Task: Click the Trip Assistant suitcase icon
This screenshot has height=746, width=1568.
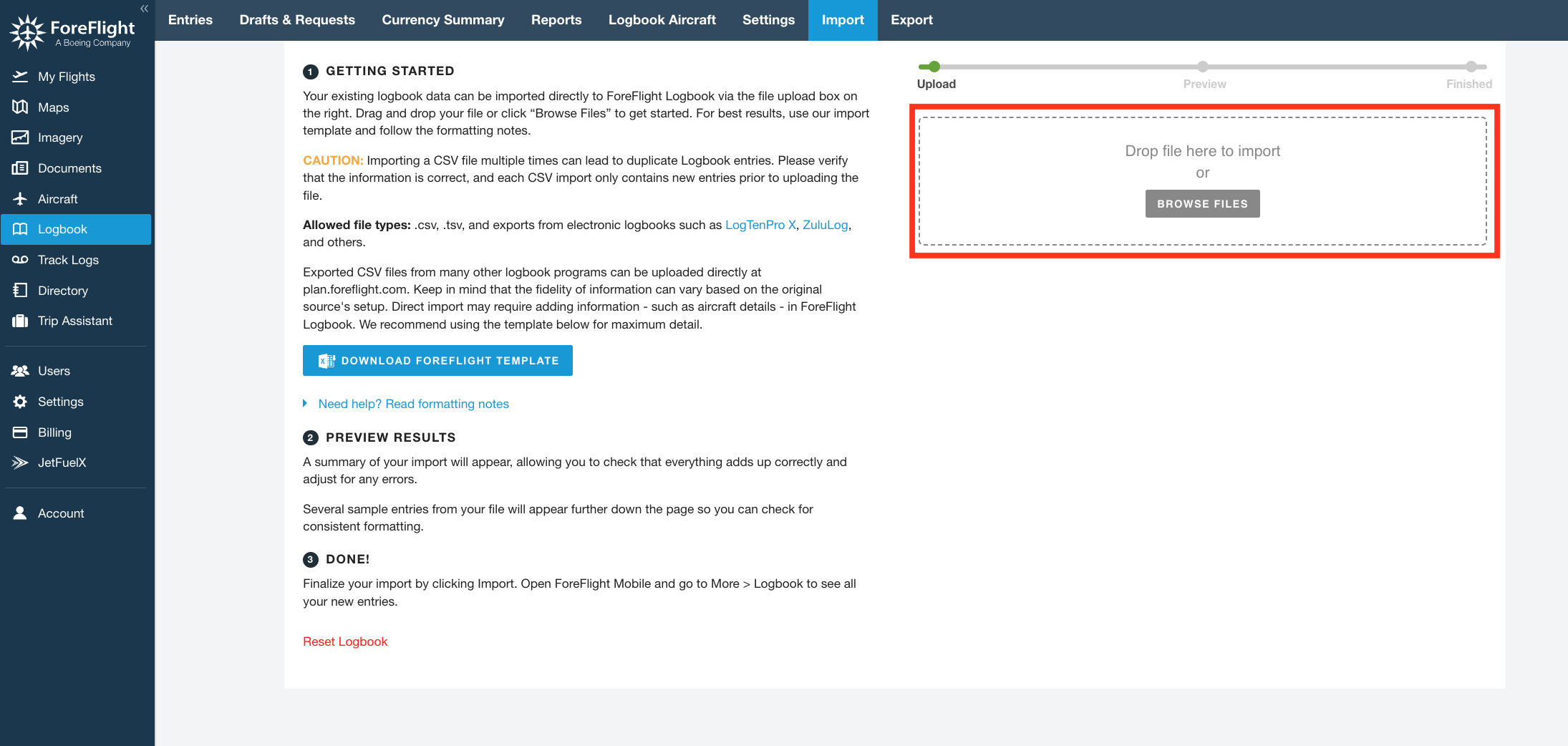Action: pos(20,321)
